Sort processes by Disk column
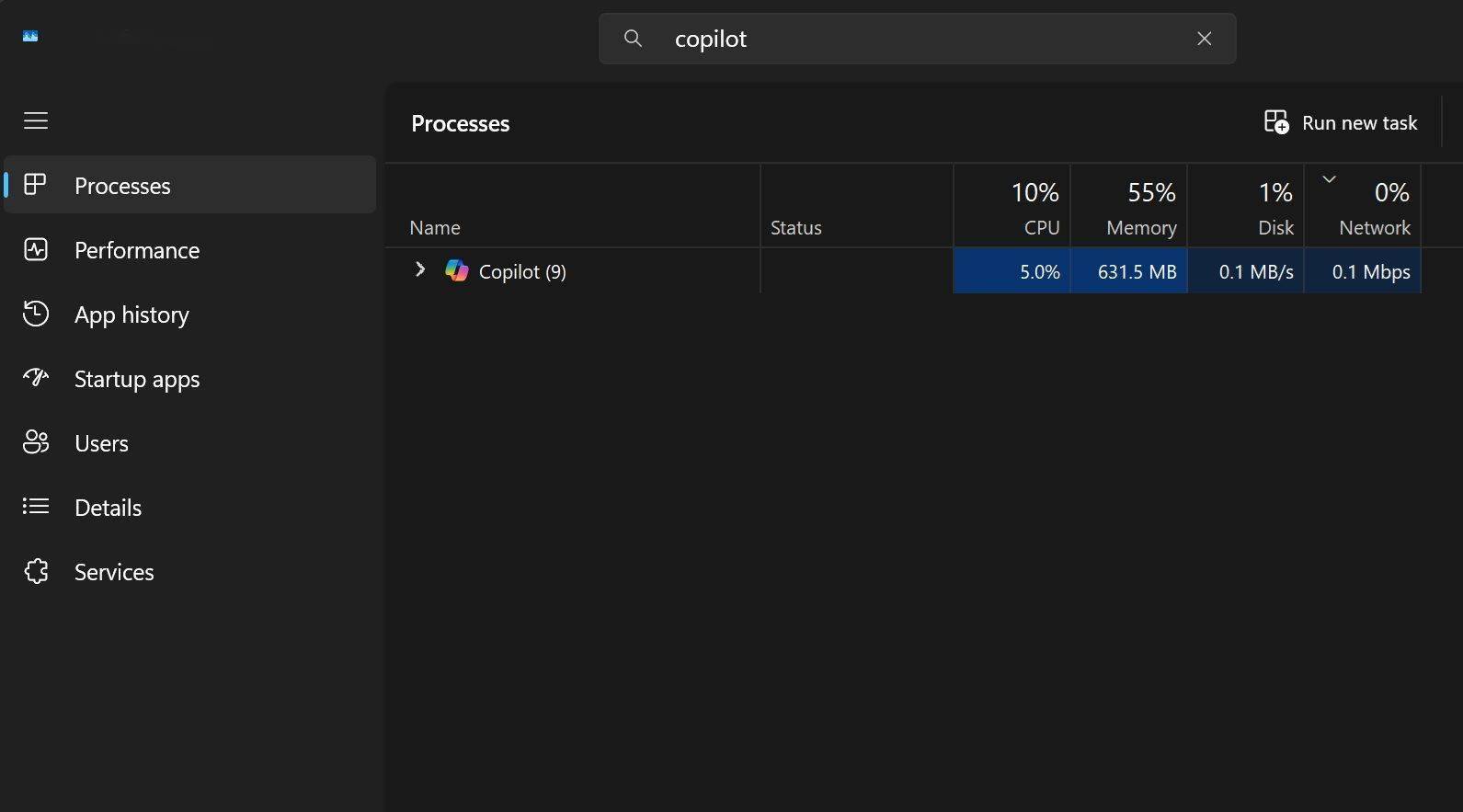 1246,206
